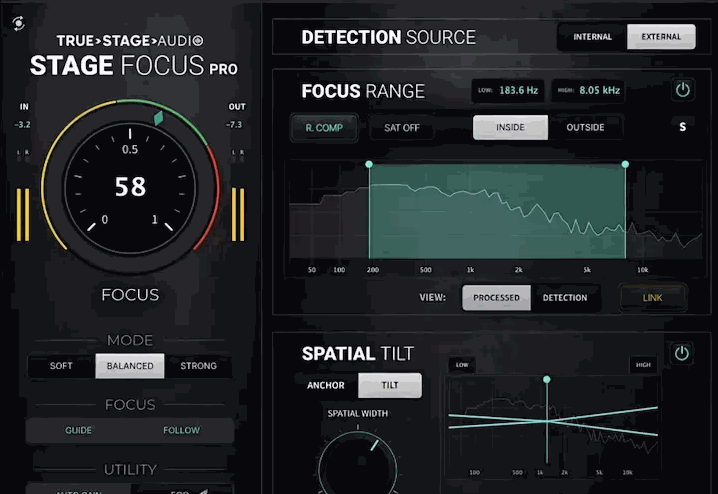Select the Anchor option in Spatial Tilt
The height and width of the screenshot is (494, 718).
[326, 385]
